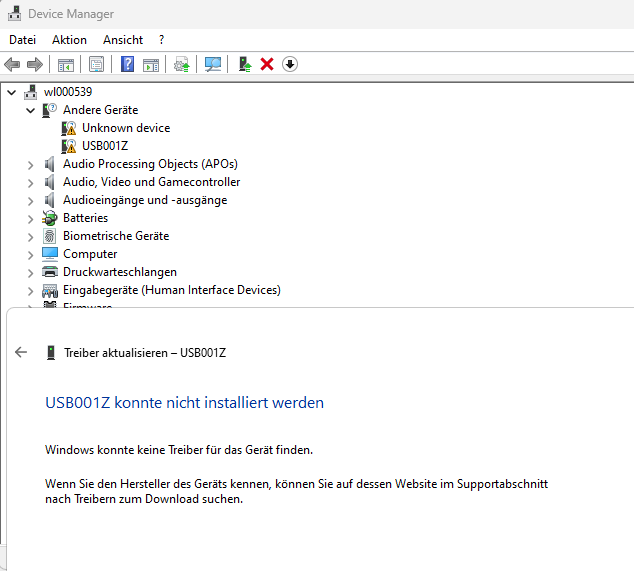Image resolution: width=634 pixels, height=571 pixels.
Task: Expand the Computer category
Action: pyautogui.click(x=31, y=255)
